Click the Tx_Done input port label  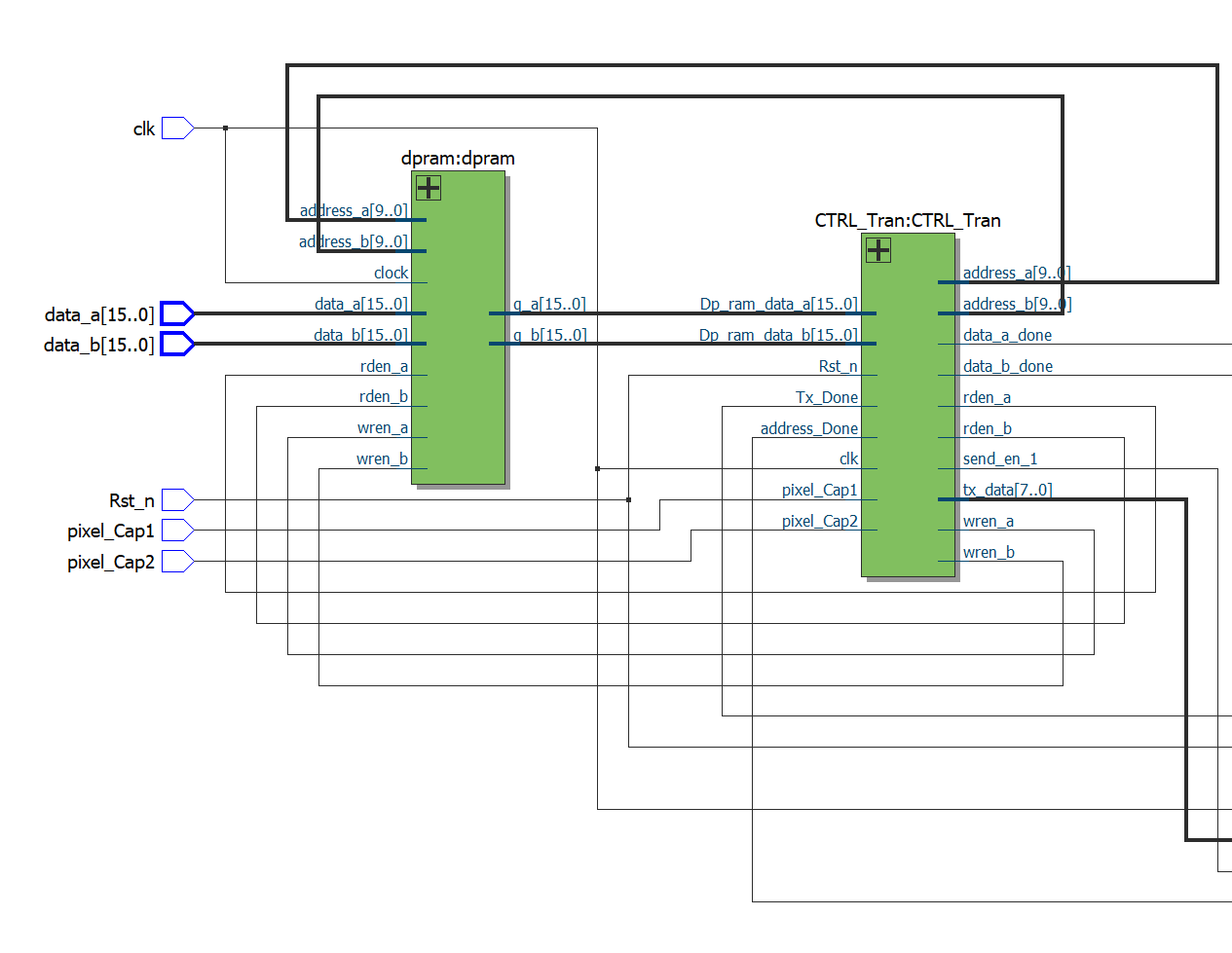pos(826,397)
